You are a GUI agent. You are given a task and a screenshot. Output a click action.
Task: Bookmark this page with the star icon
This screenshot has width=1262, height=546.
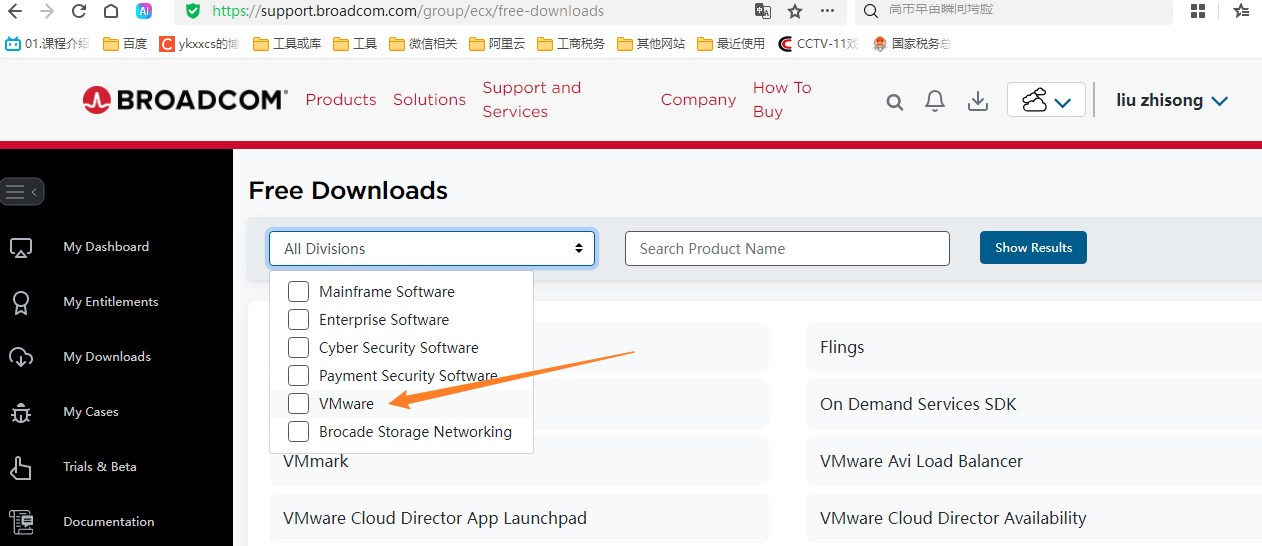point(795,11)
